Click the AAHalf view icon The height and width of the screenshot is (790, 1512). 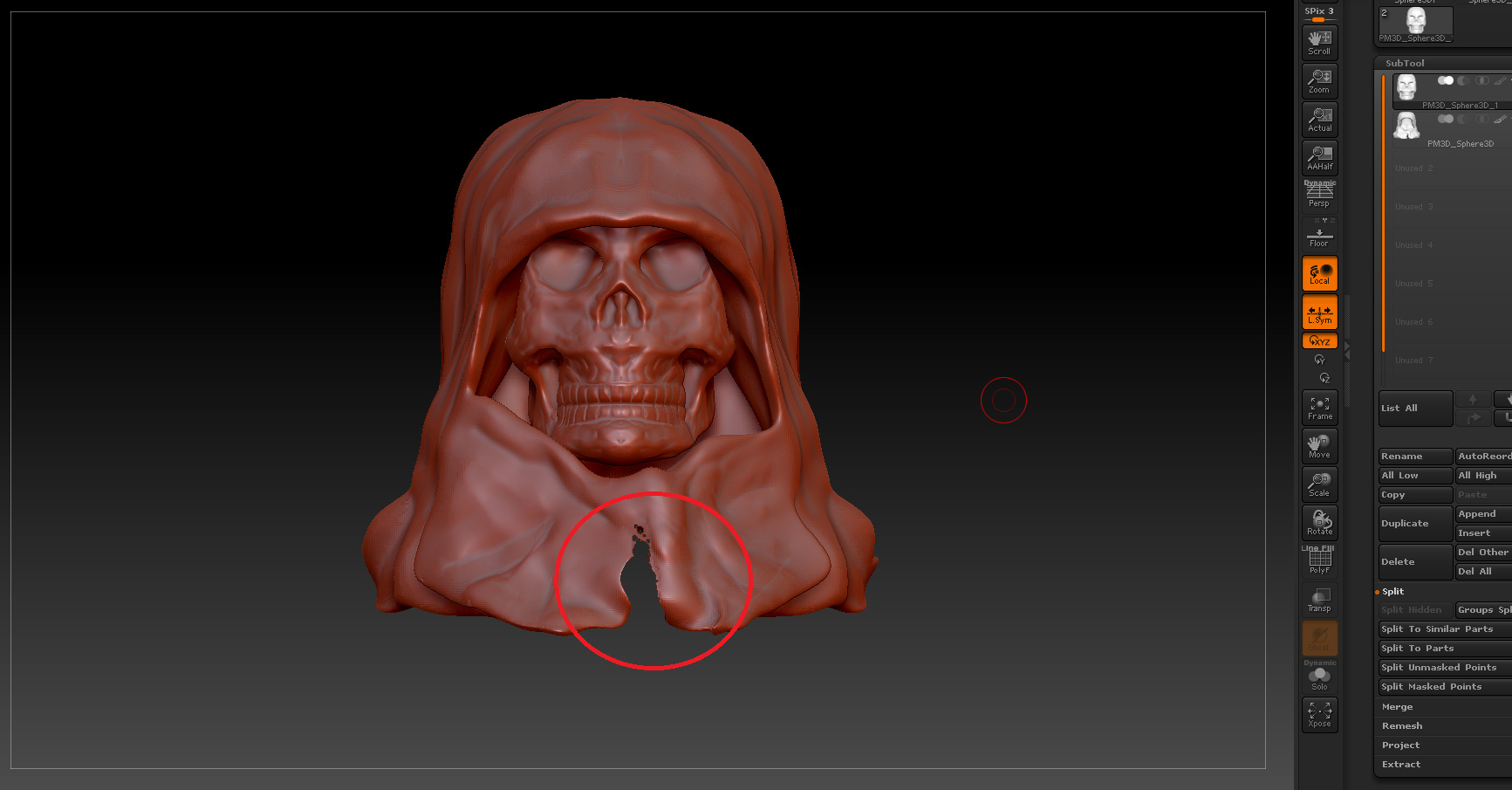click(x=1319, y=158)
